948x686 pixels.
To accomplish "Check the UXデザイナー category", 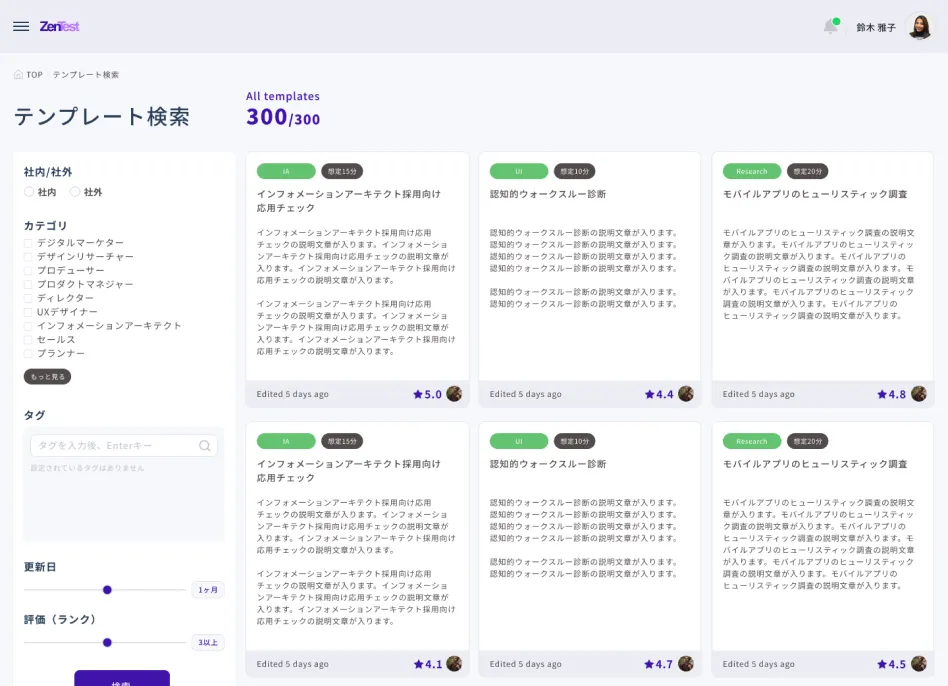I will [x=28, y=312].
